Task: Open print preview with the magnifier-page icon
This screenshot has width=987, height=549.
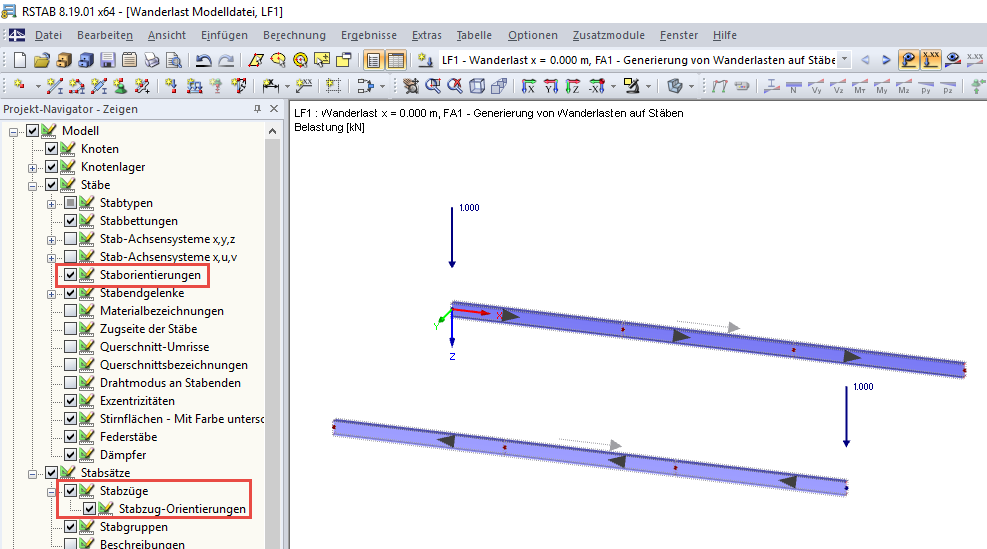Action: (x=174, y=60)
